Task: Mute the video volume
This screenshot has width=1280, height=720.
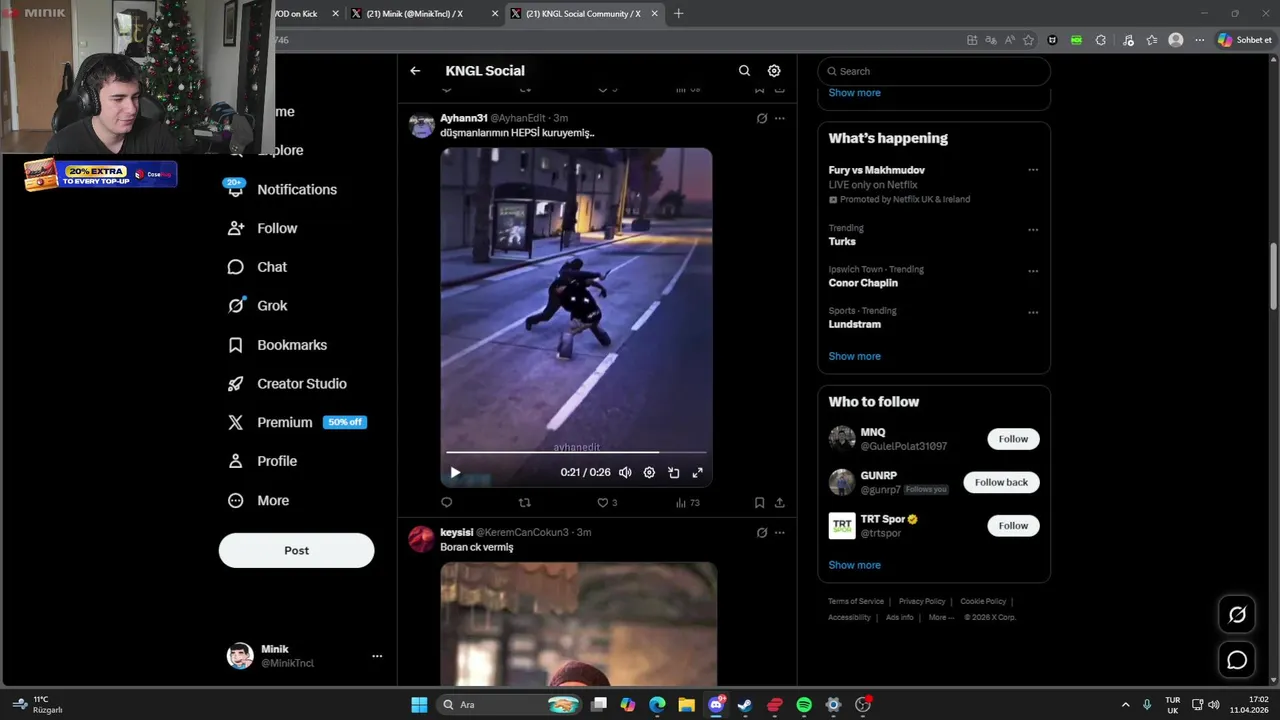Action: coord(625,473)
